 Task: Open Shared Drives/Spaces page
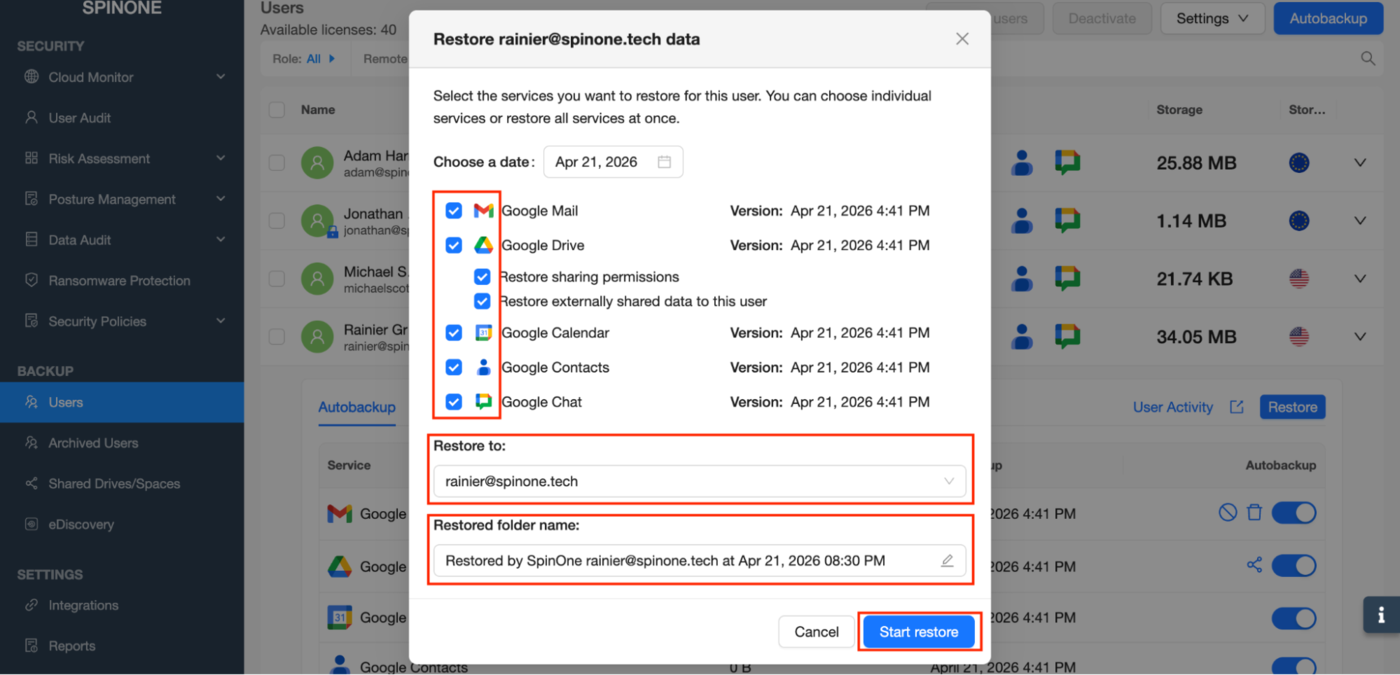(x=122, y=484)
